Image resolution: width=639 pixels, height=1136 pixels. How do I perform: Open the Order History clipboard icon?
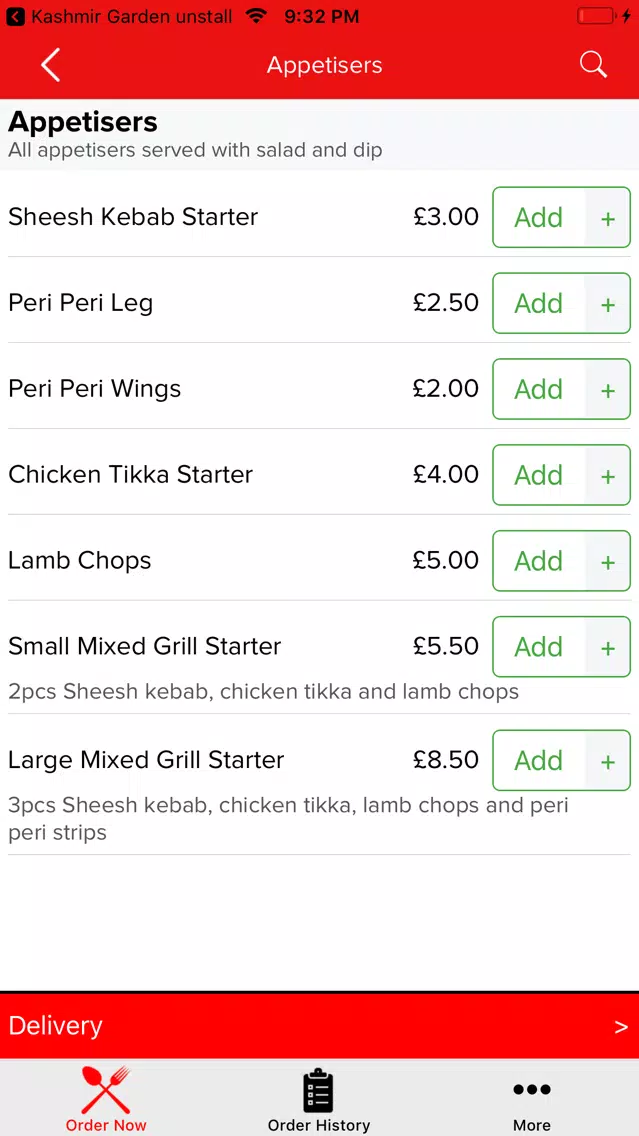coord(318,1090)
